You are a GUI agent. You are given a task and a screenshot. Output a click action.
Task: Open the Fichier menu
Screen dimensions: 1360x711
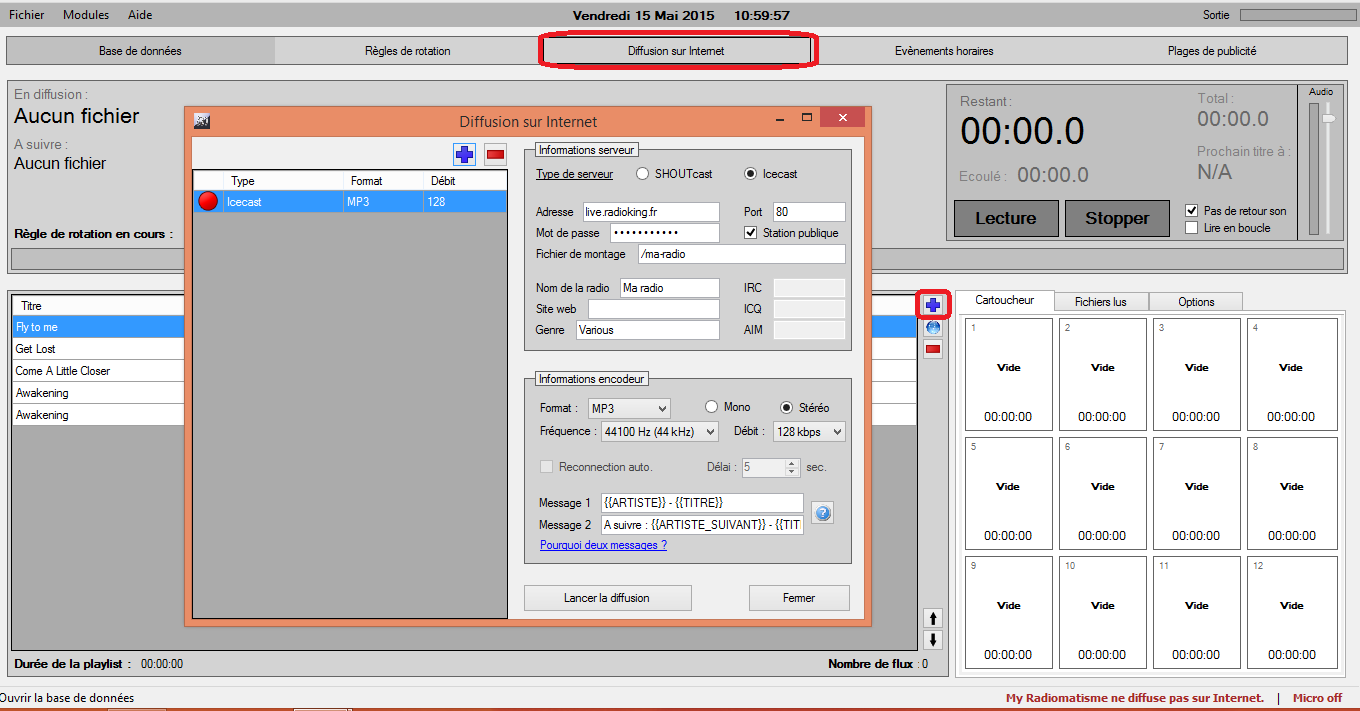[x=27, y=15]
